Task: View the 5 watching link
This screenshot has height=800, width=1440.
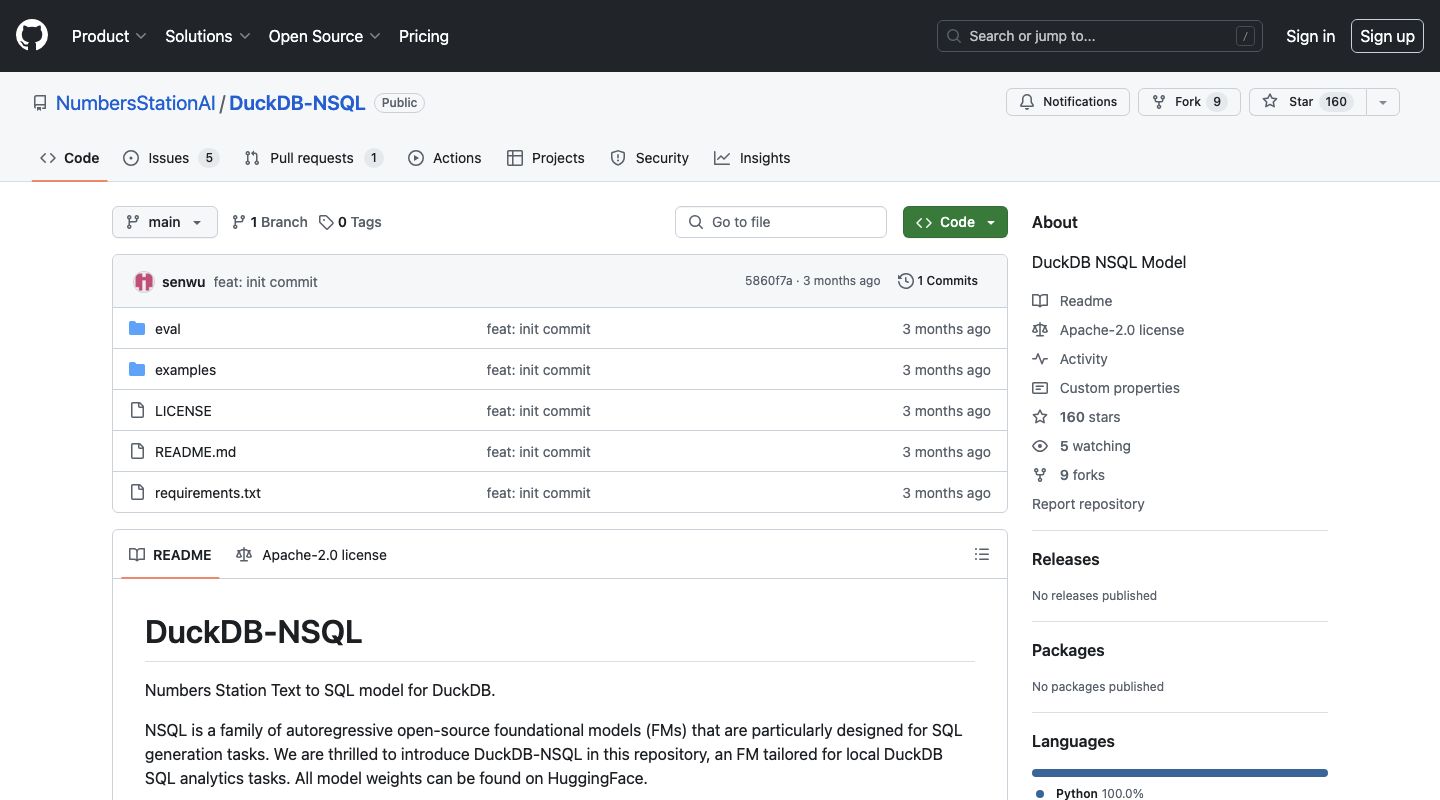Action: click(1081, 446)
